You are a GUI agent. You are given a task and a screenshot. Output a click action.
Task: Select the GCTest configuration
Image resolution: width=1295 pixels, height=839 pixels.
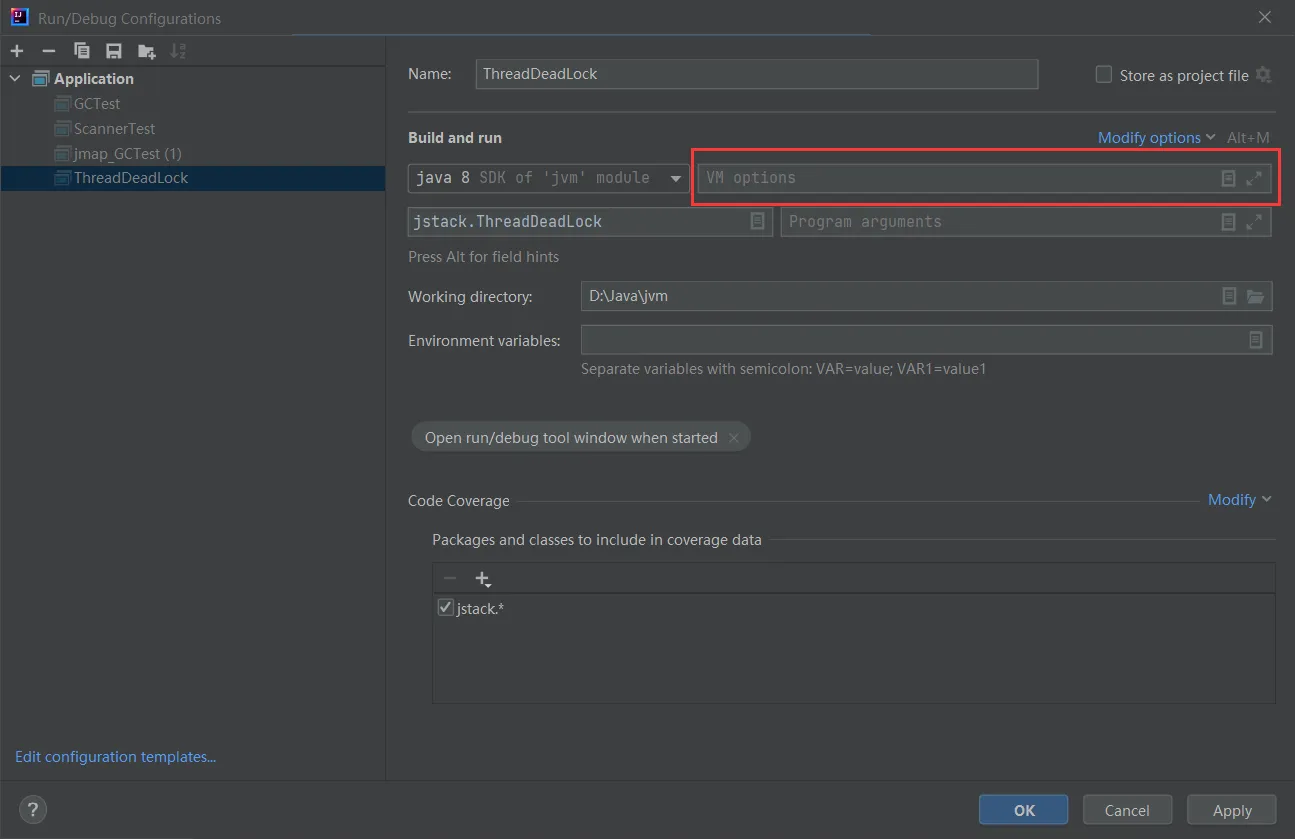click(x=97, y=103)
